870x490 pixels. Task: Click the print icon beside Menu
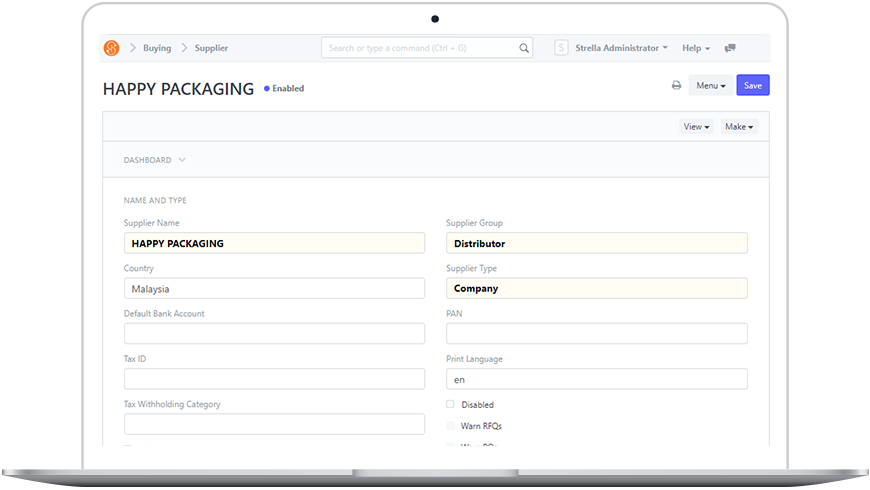coord(676,86)
